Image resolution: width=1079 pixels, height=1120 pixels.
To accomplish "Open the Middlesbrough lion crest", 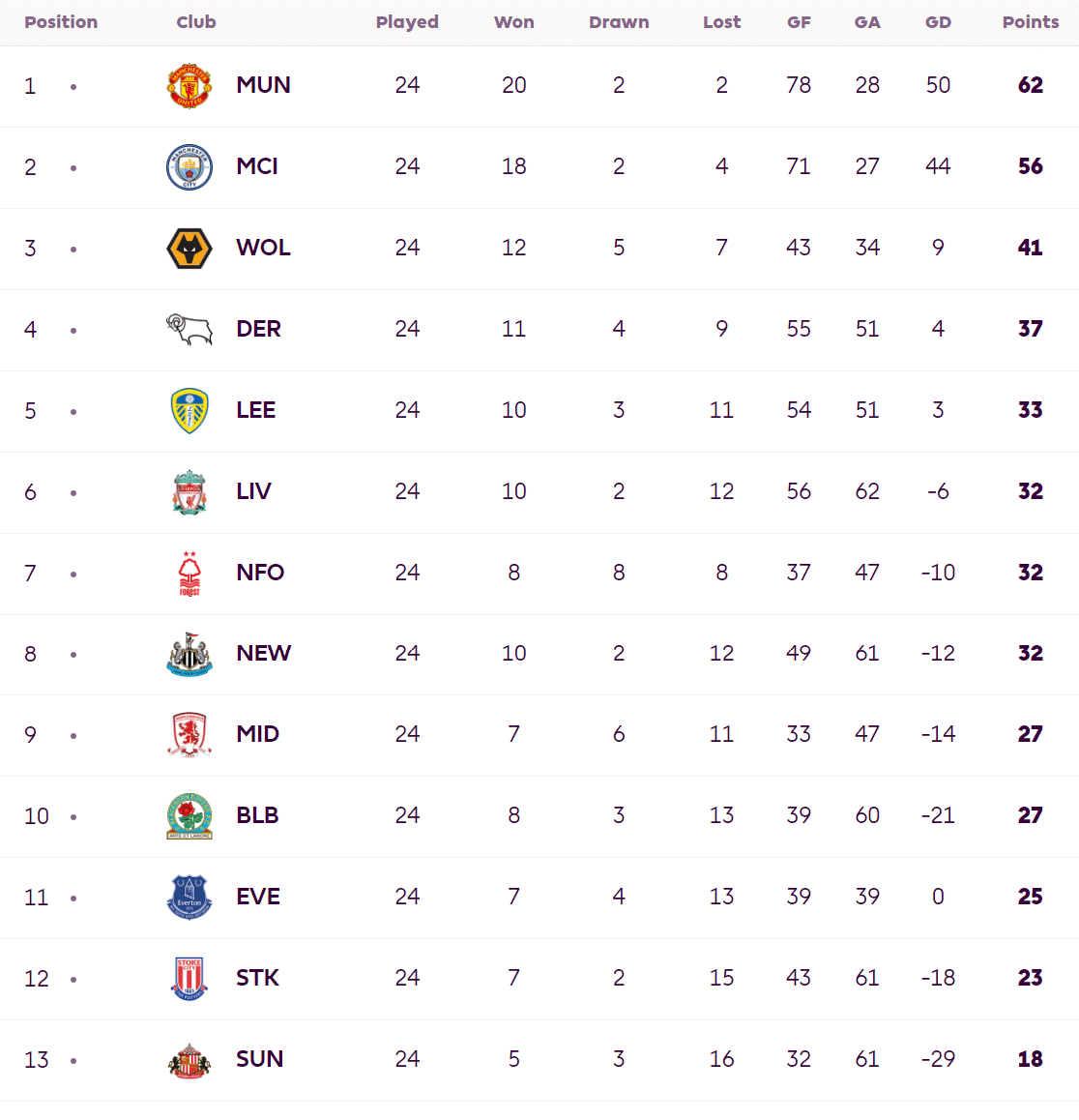I will [190, 735].
